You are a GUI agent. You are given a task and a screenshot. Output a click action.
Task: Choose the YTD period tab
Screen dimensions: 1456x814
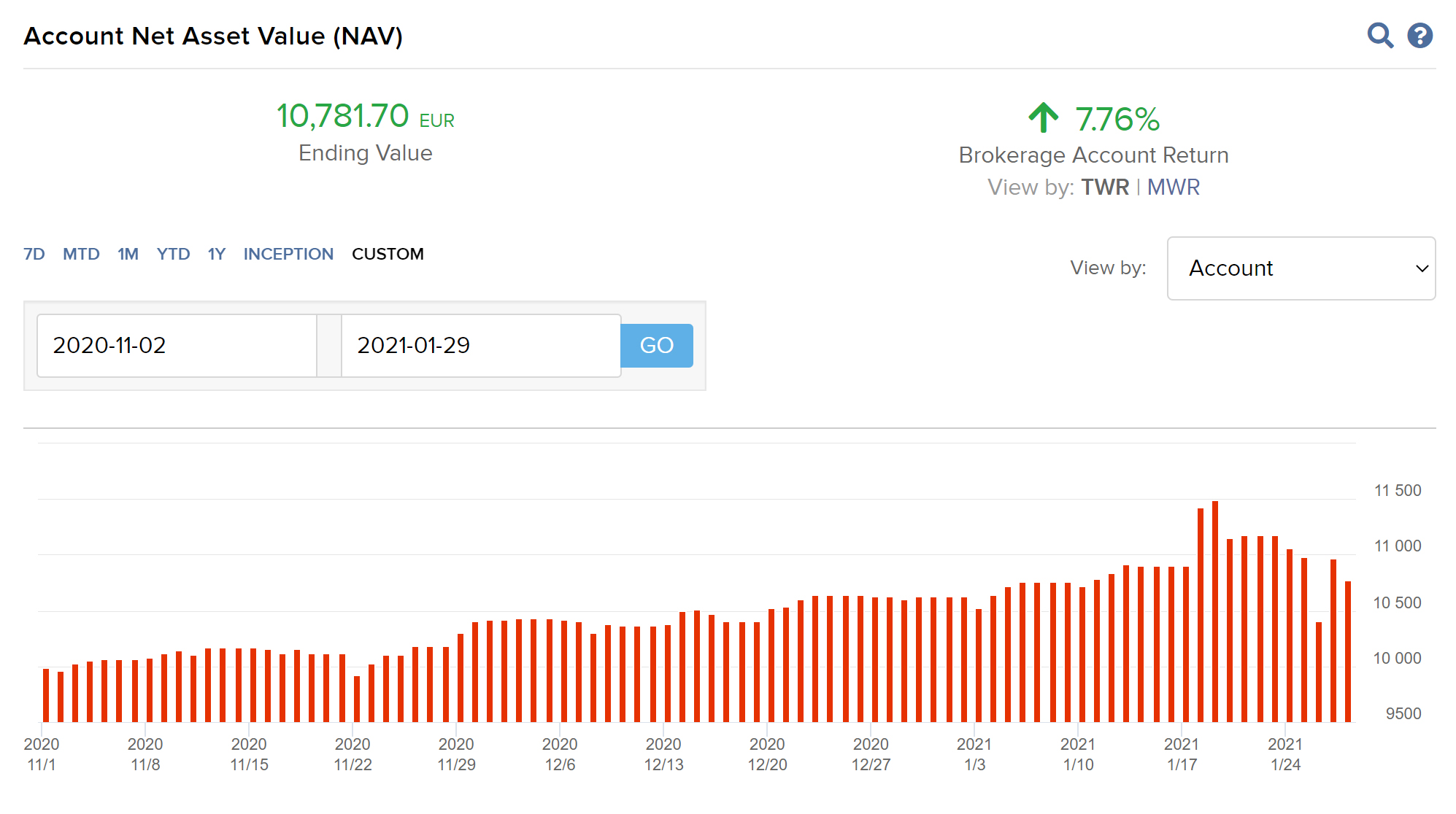pos(173,254)
